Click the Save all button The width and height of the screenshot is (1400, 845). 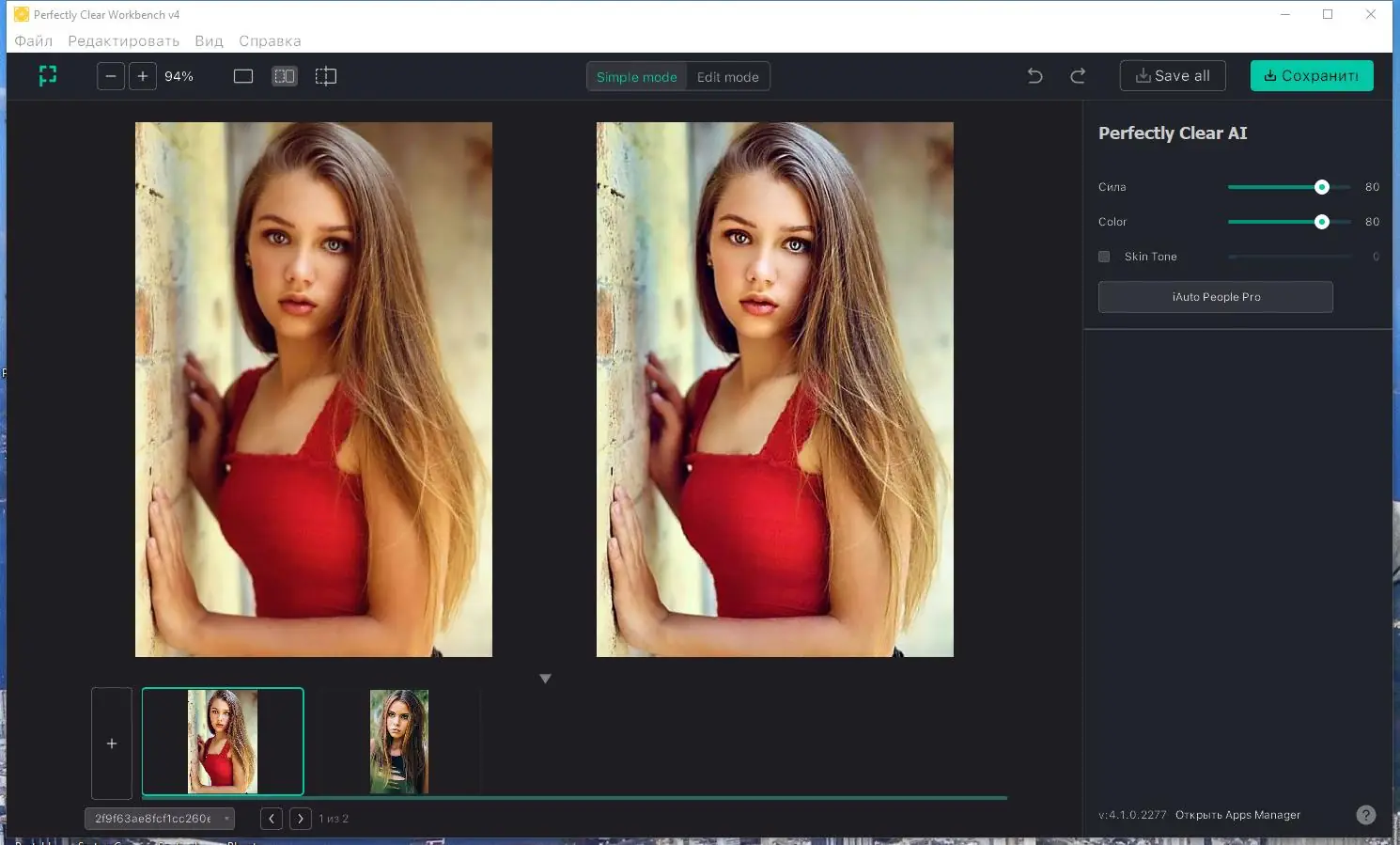pyautogui.click(x=1172, y=76)
